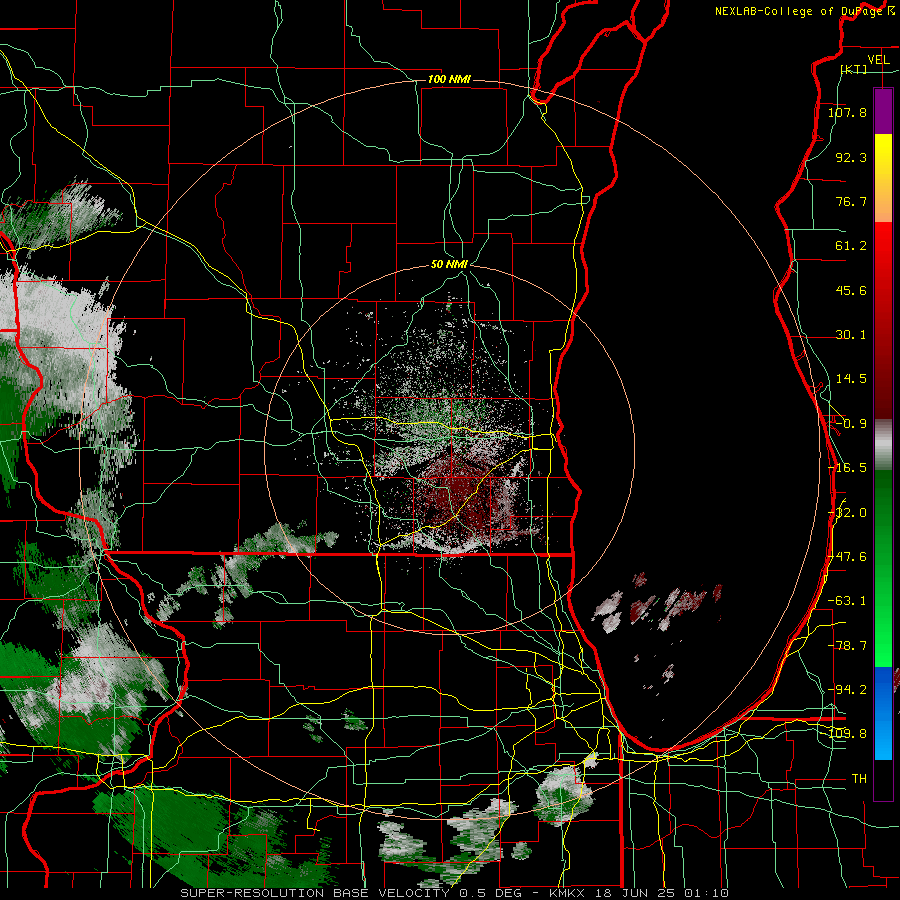Screen dimensions: 900x900
Task: Click the SUPER-RESOLUTION BASE VELOCITY caption
Action: click(x=317, y=893)
